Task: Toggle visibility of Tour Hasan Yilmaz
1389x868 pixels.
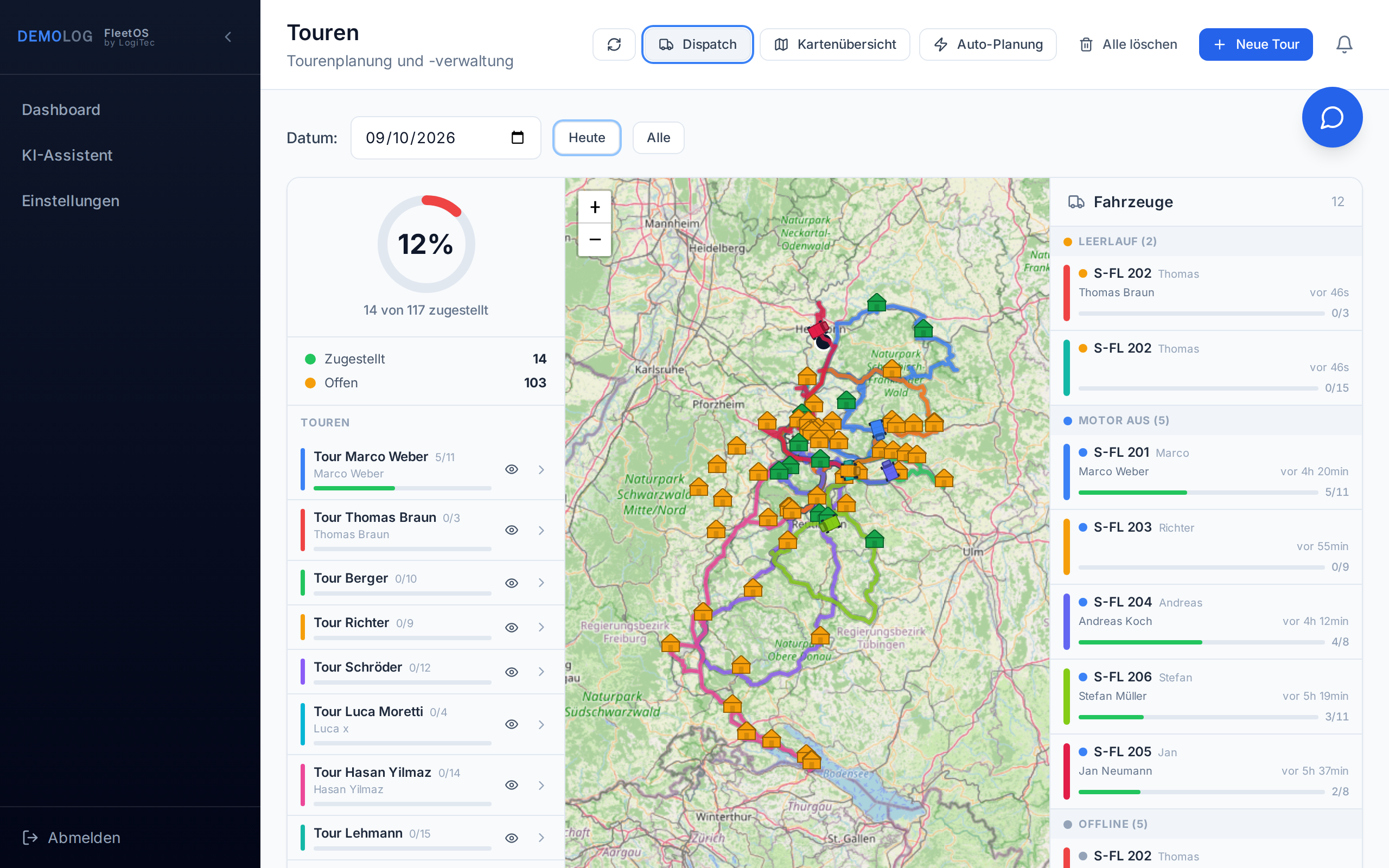Action: (x=512, y=785)
